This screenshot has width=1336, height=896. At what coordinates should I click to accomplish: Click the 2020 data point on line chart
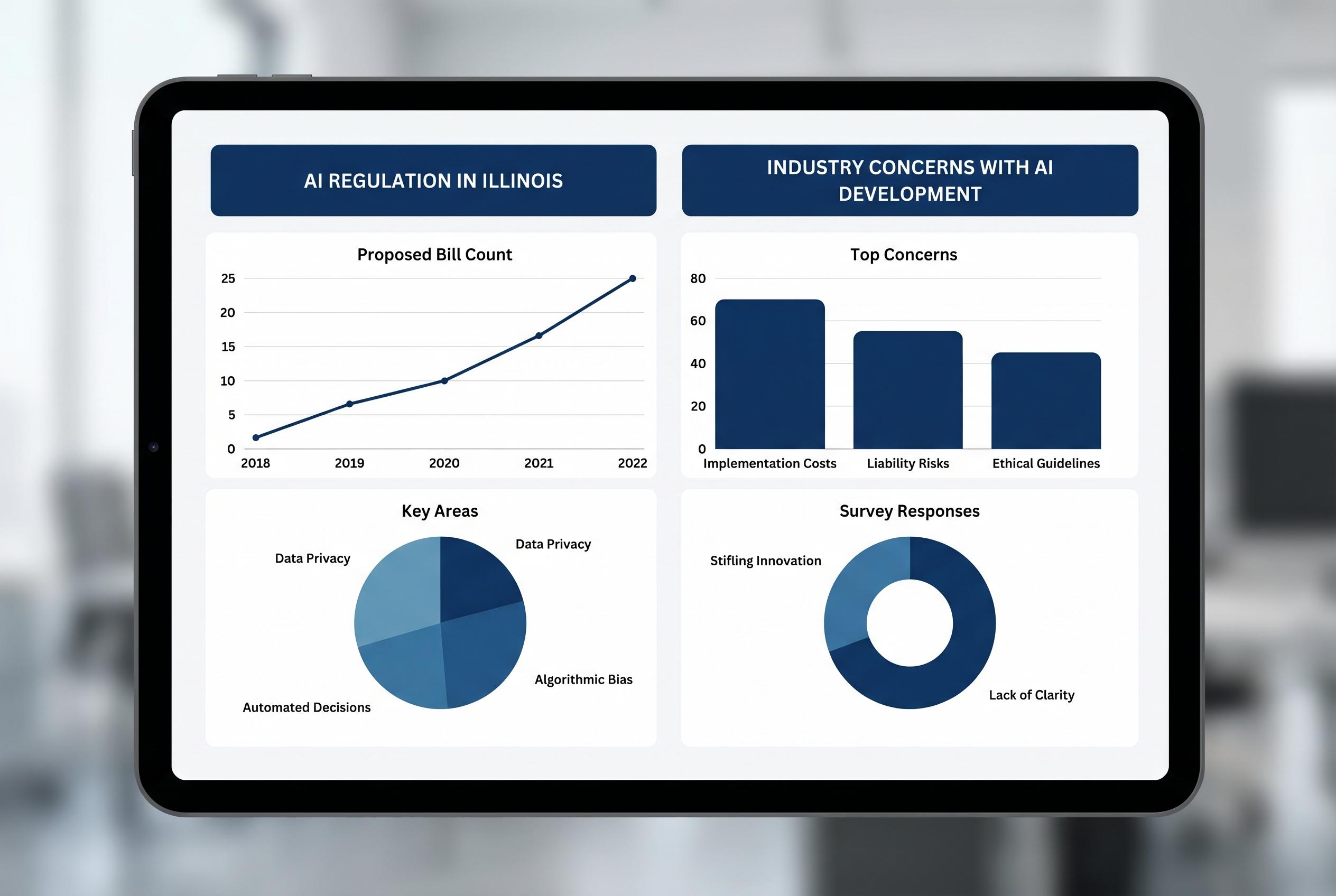click(444, 380)
